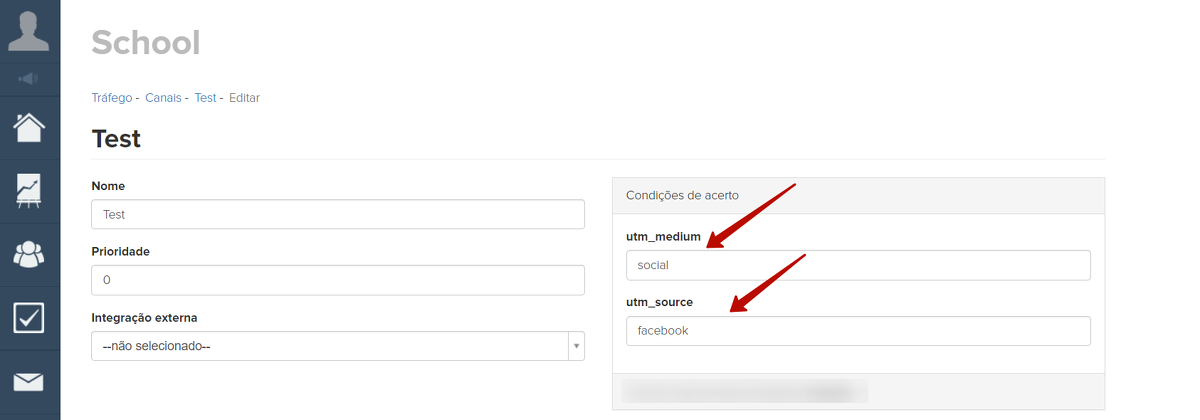Select the checkmark tasks icon in sidebar

[x=29, y=318]
